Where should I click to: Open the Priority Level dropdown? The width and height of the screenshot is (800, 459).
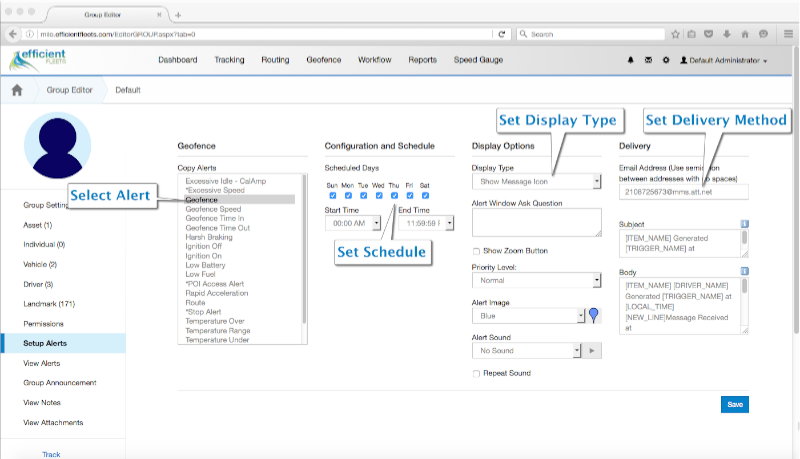536,280
